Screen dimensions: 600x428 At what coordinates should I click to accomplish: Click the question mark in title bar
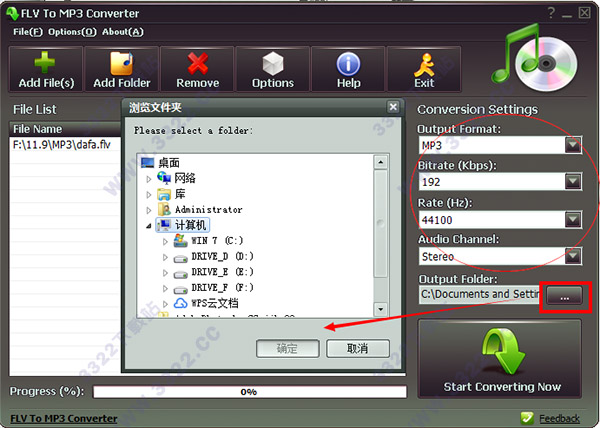(551, 13)
